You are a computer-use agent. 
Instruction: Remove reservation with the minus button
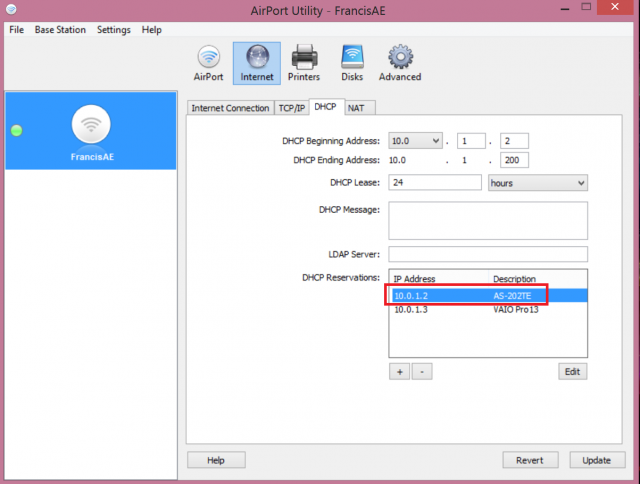422,372
